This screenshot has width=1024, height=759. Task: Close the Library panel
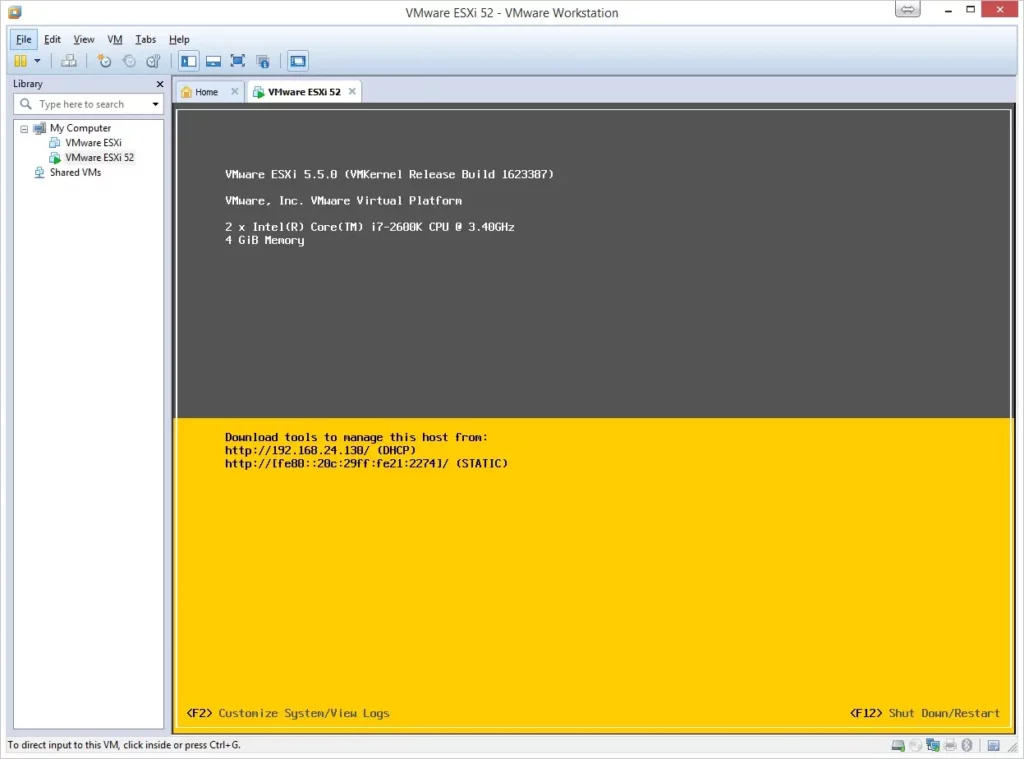pos(159,84)
